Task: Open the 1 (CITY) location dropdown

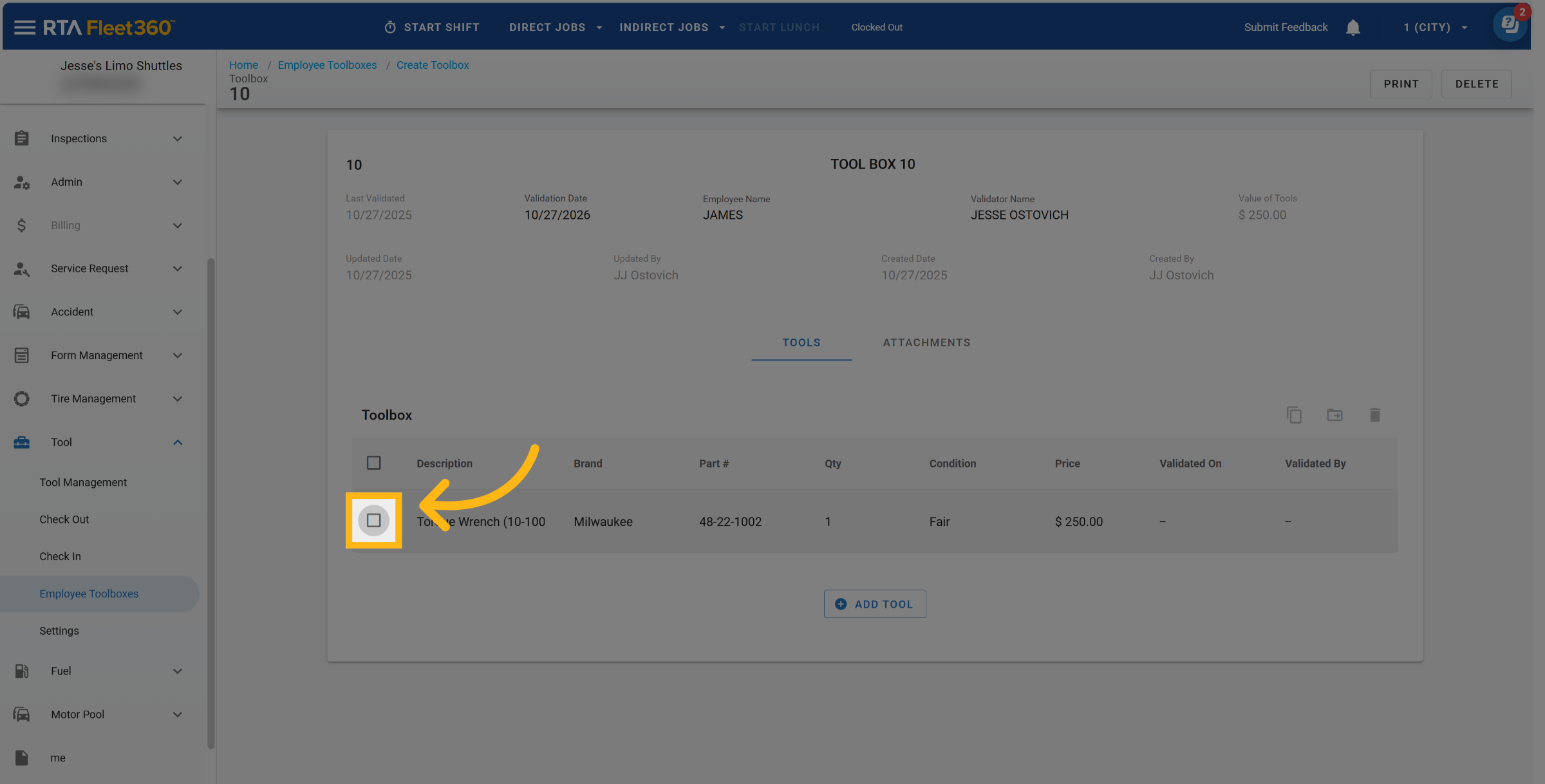Action: [x=1435, y=27]
